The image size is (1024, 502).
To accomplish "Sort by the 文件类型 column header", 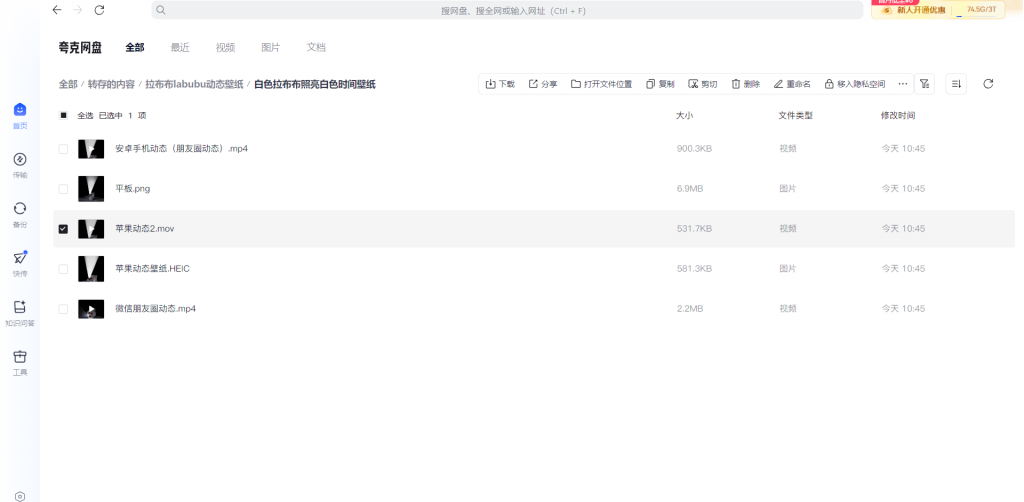I will tap(795, 116).
